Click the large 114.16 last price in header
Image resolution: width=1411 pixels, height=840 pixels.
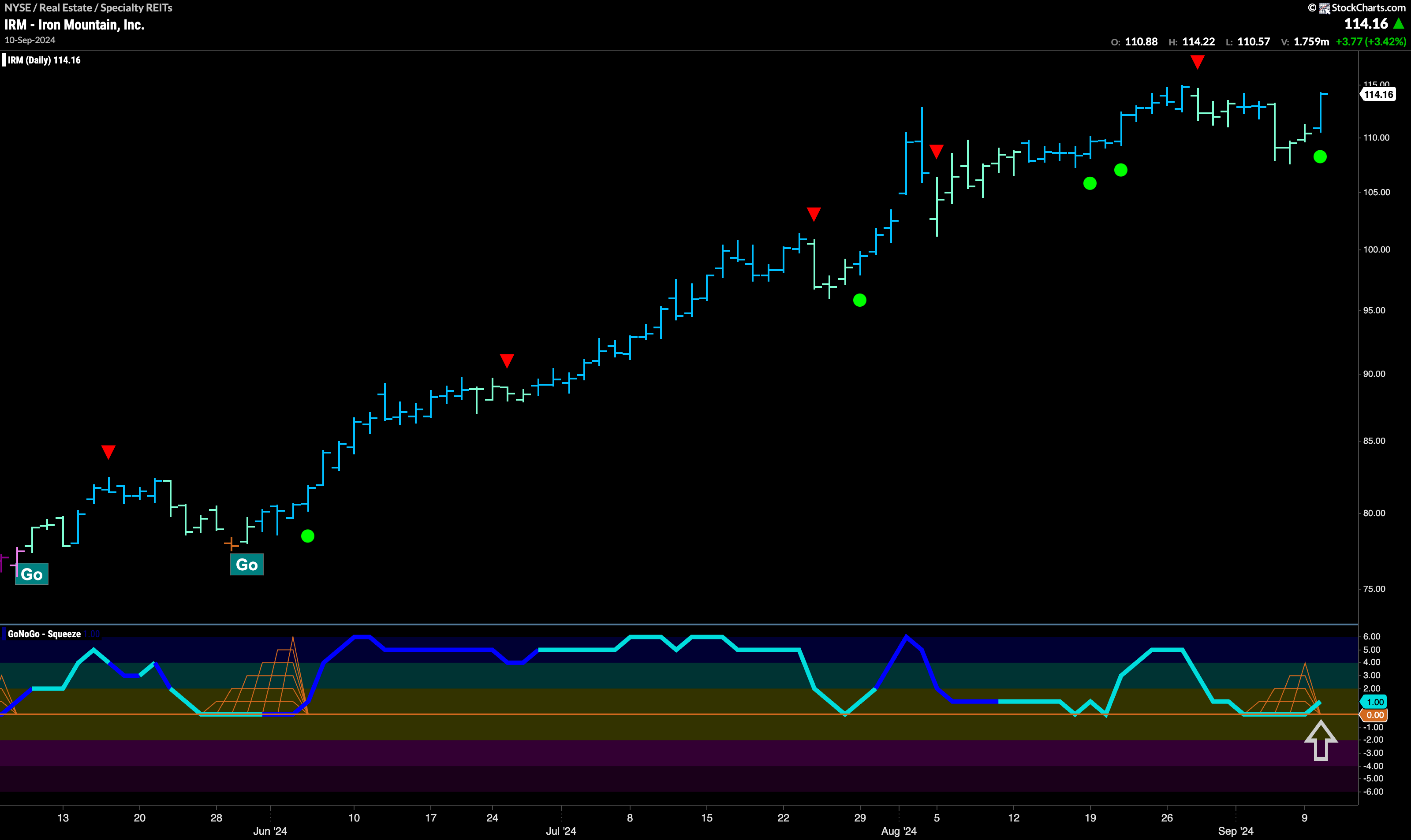[x=1366, y=24]
